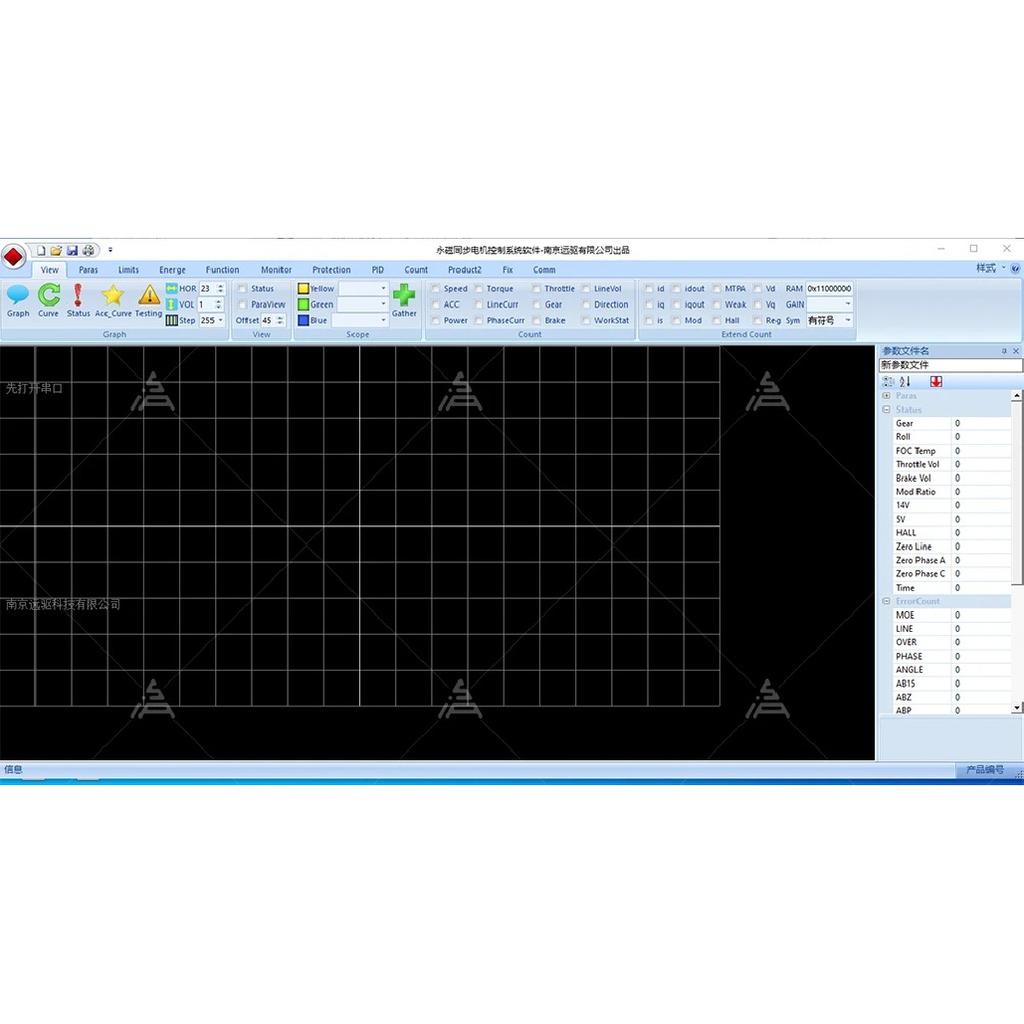
Task: Check the MTPA extend count checkbox
Action: coord(717,289)
